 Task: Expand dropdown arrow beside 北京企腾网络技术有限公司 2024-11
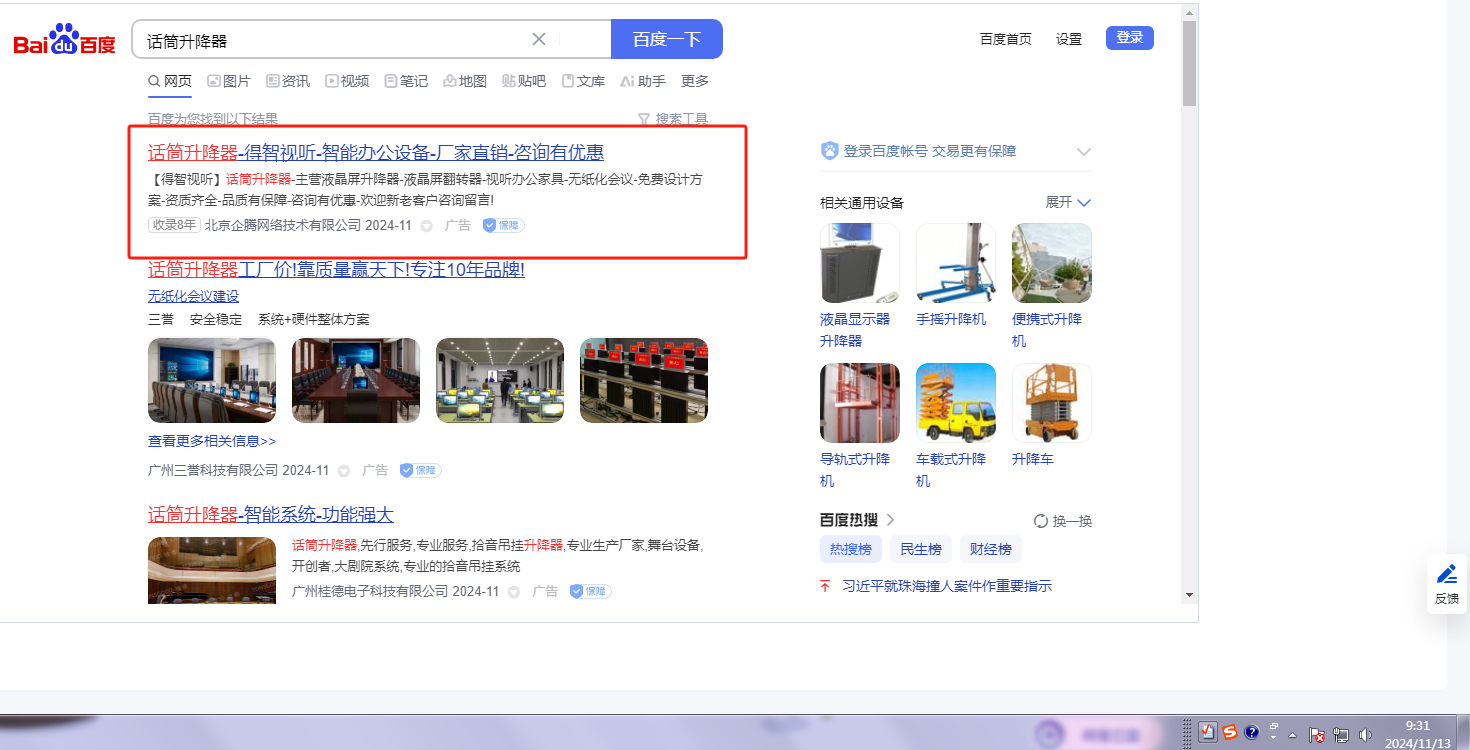427,226
